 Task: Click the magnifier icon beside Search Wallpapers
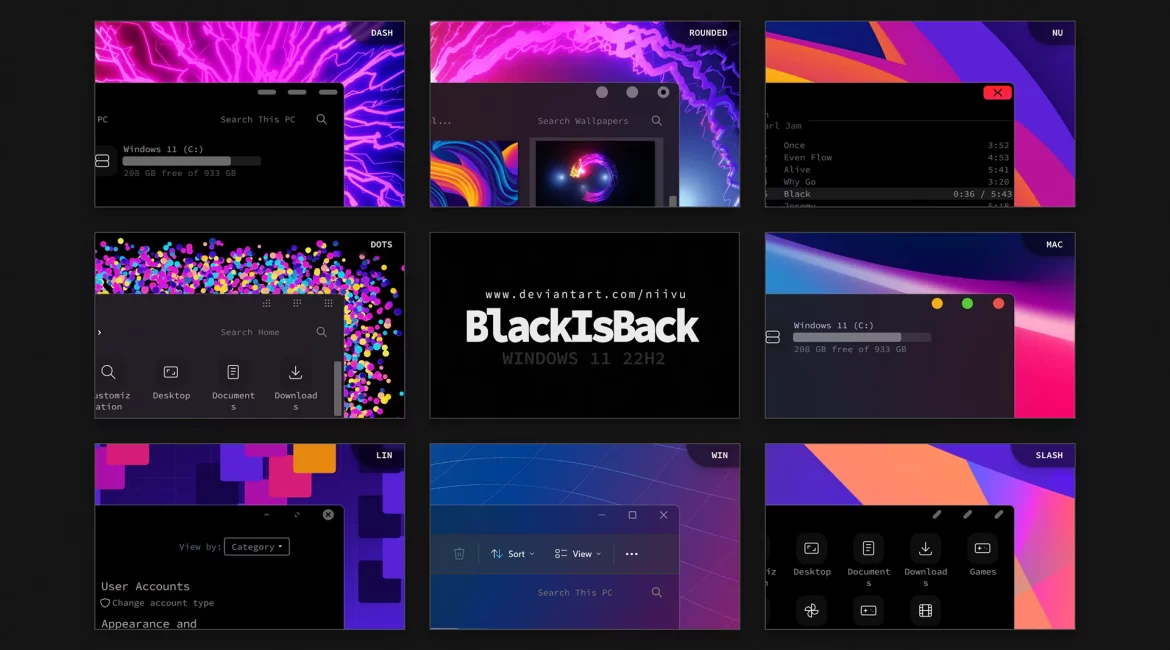click(x=657, y=121)
